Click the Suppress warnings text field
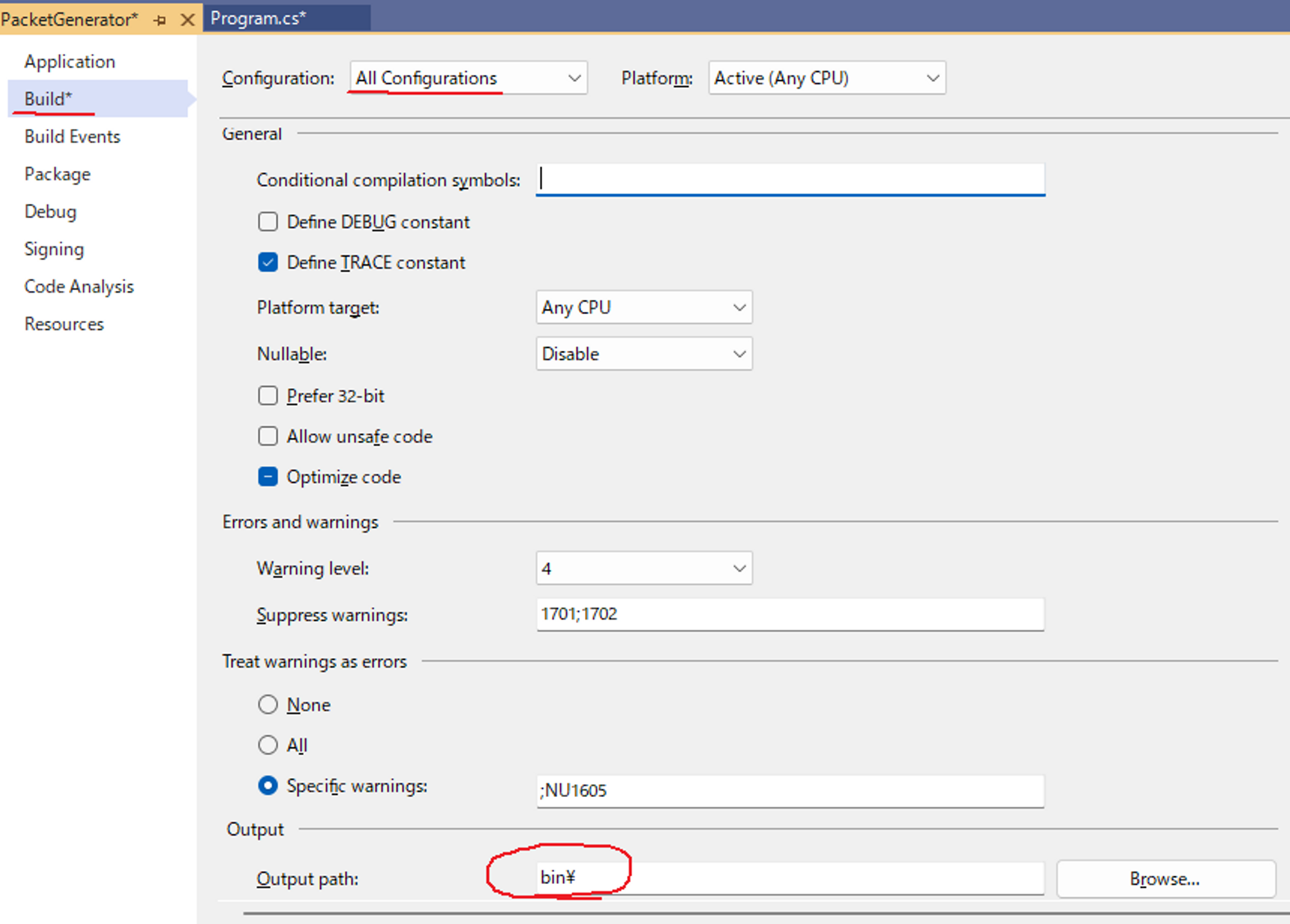This screenshot has height=924, width=1290. pos(789,614)
